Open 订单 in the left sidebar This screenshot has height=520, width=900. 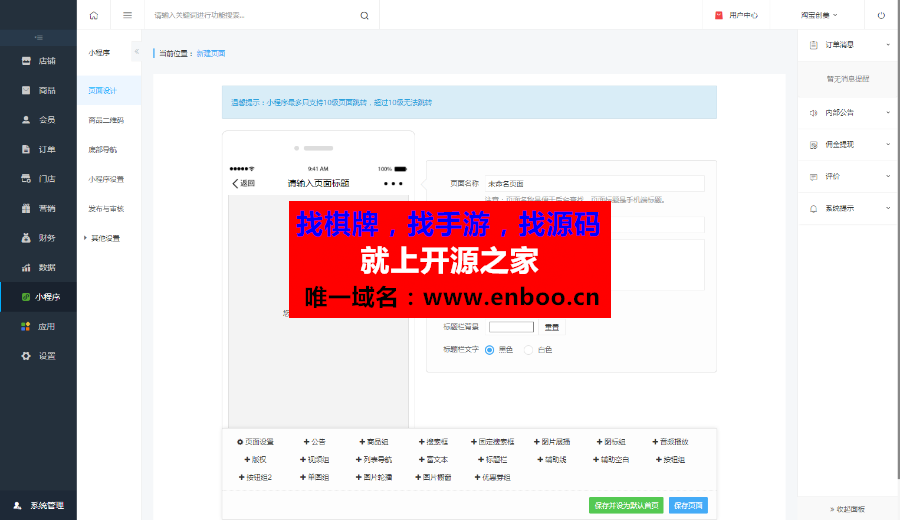click(38, 149)
